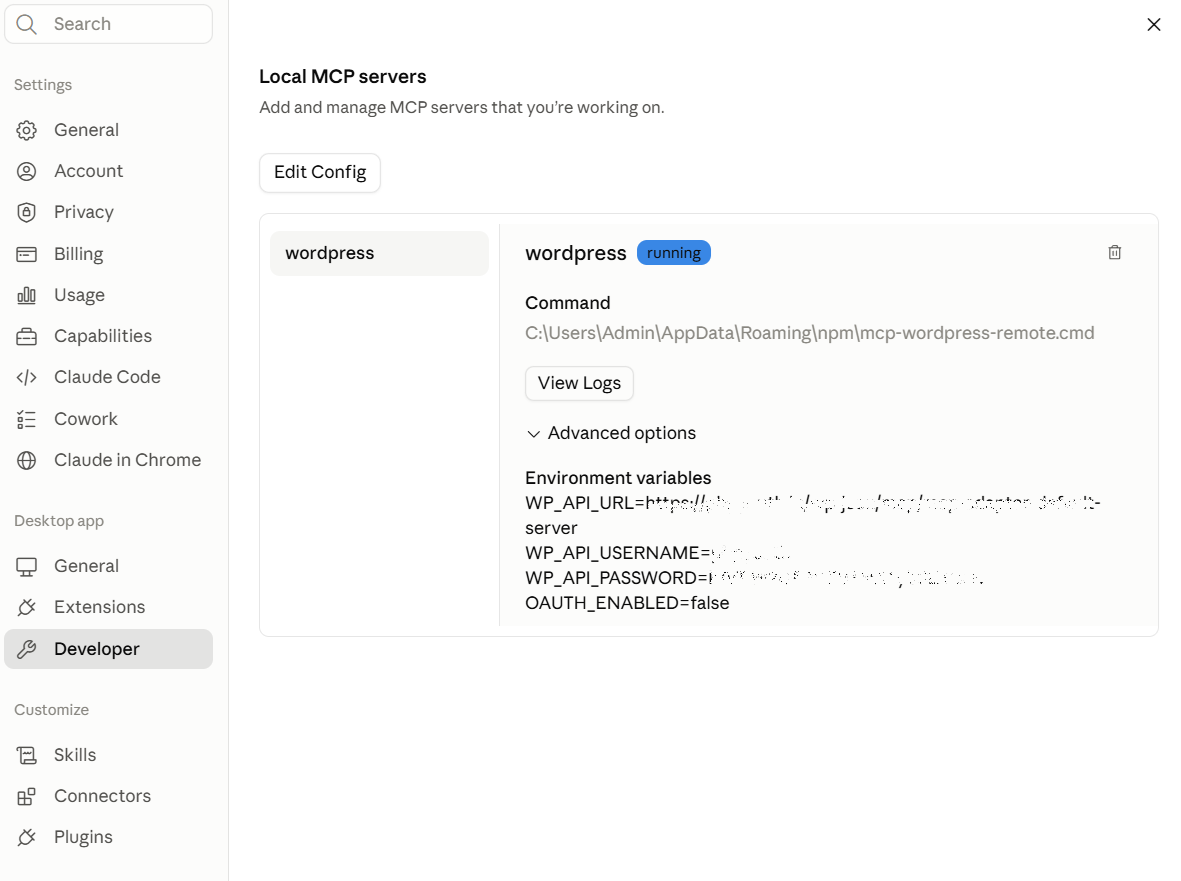
Task: Select the Developer sidebar item
Action: [x=108, y=649]
